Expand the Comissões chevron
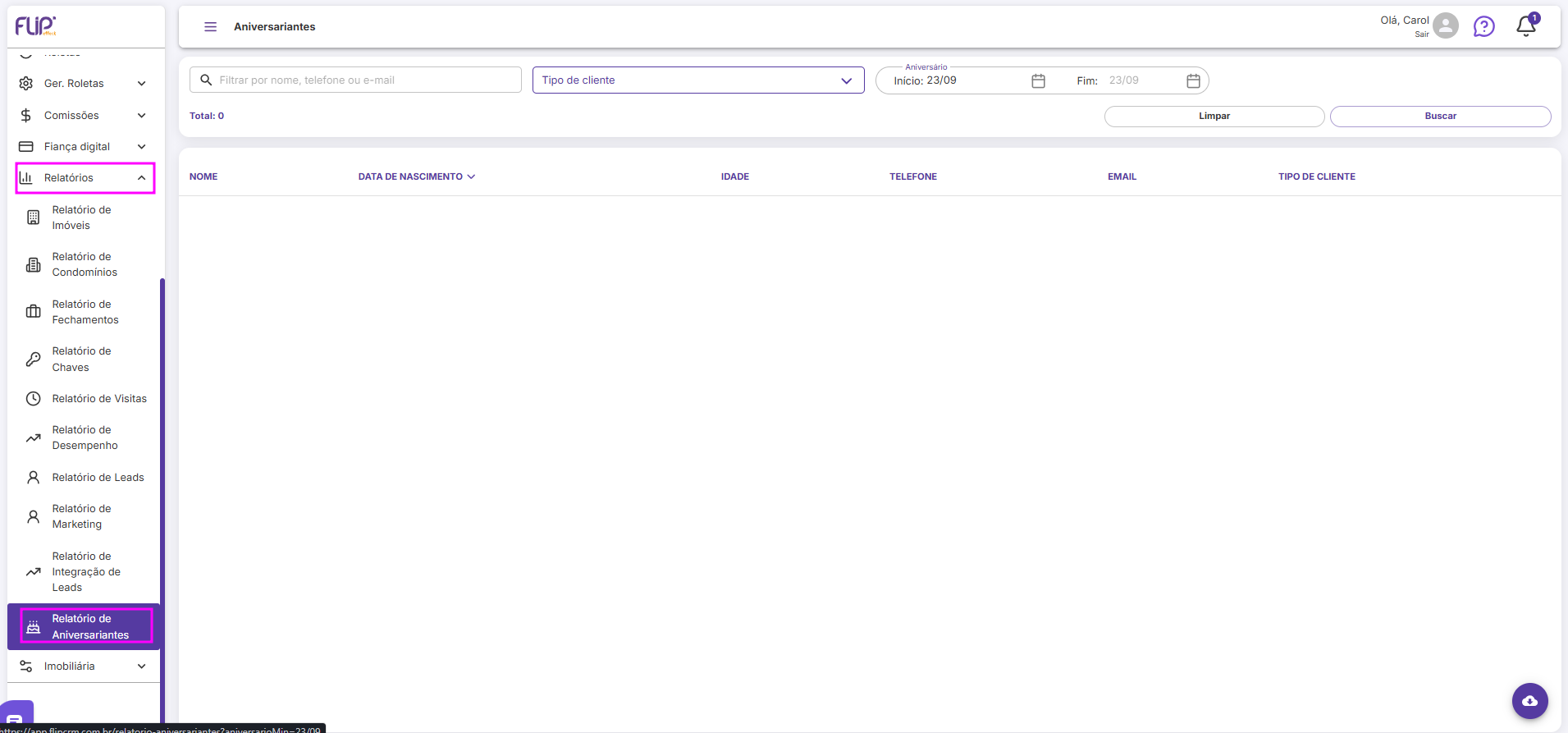 point(142,116)
